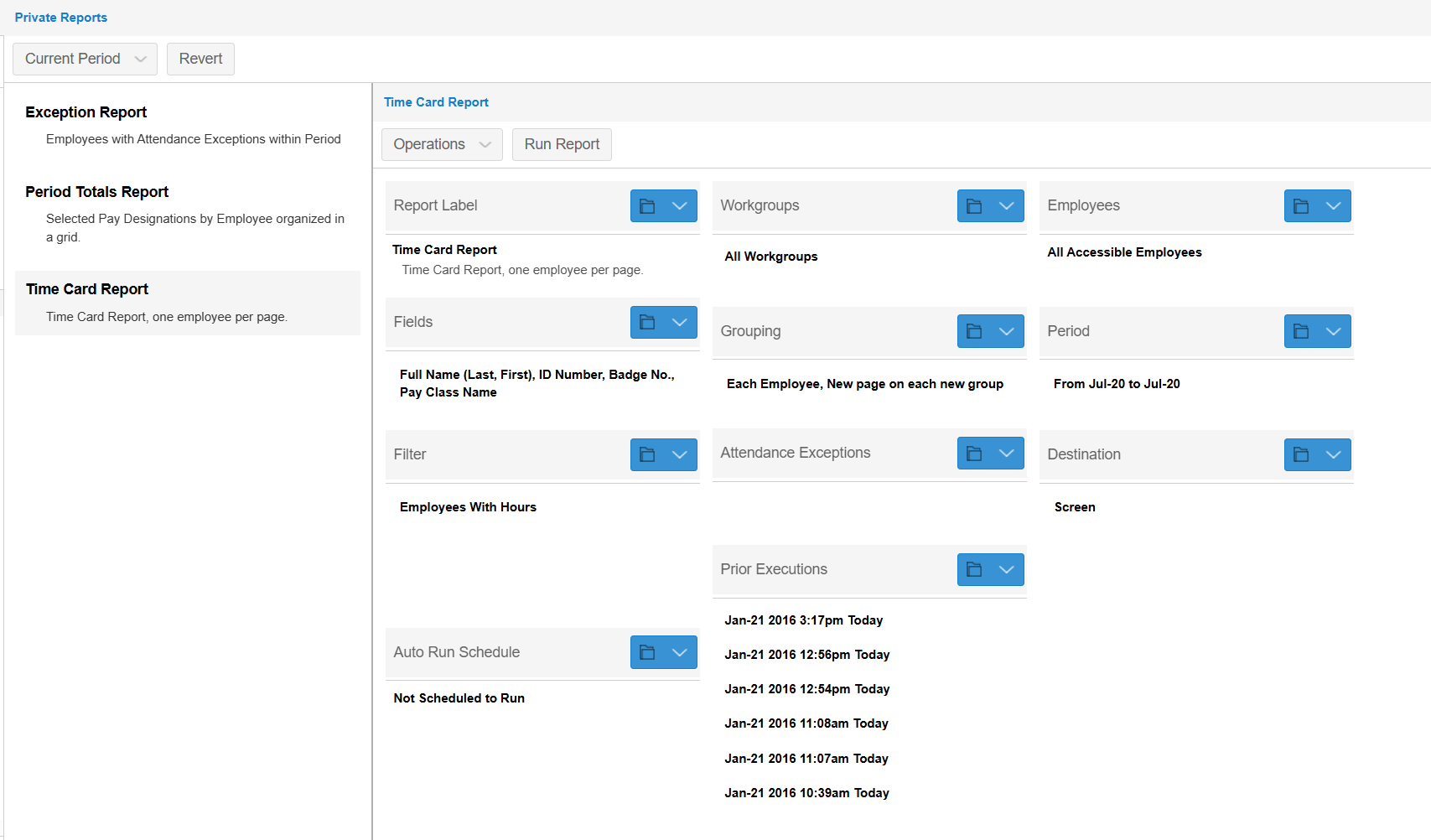Open the Auto Run Schedule folder icon
1431x840 pixels.
click(x=647, y=653)
